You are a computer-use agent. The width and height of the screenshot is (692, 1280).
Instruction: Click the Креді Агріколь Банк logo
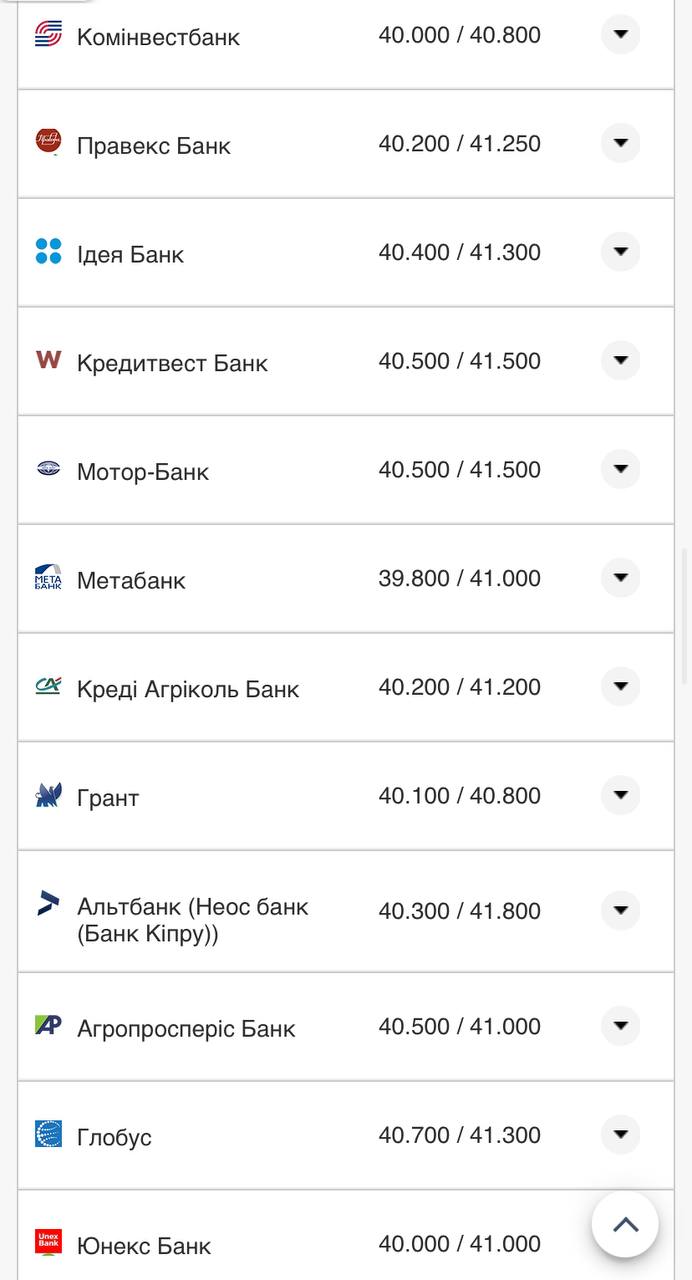(x=48, y=686)
